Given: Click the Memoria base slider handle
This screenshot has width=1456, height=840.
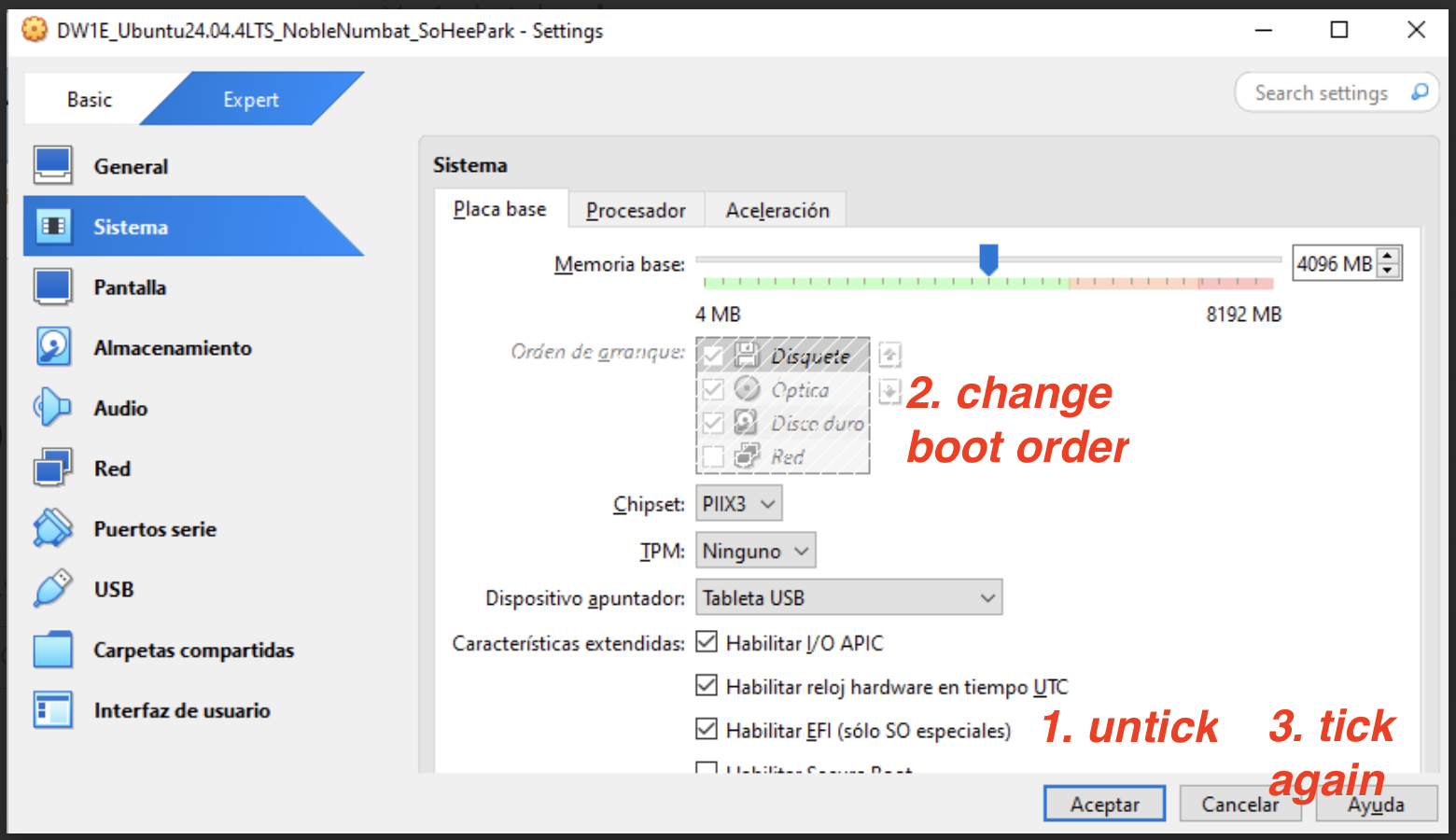Looking at the screenshot, I should 988,259.
